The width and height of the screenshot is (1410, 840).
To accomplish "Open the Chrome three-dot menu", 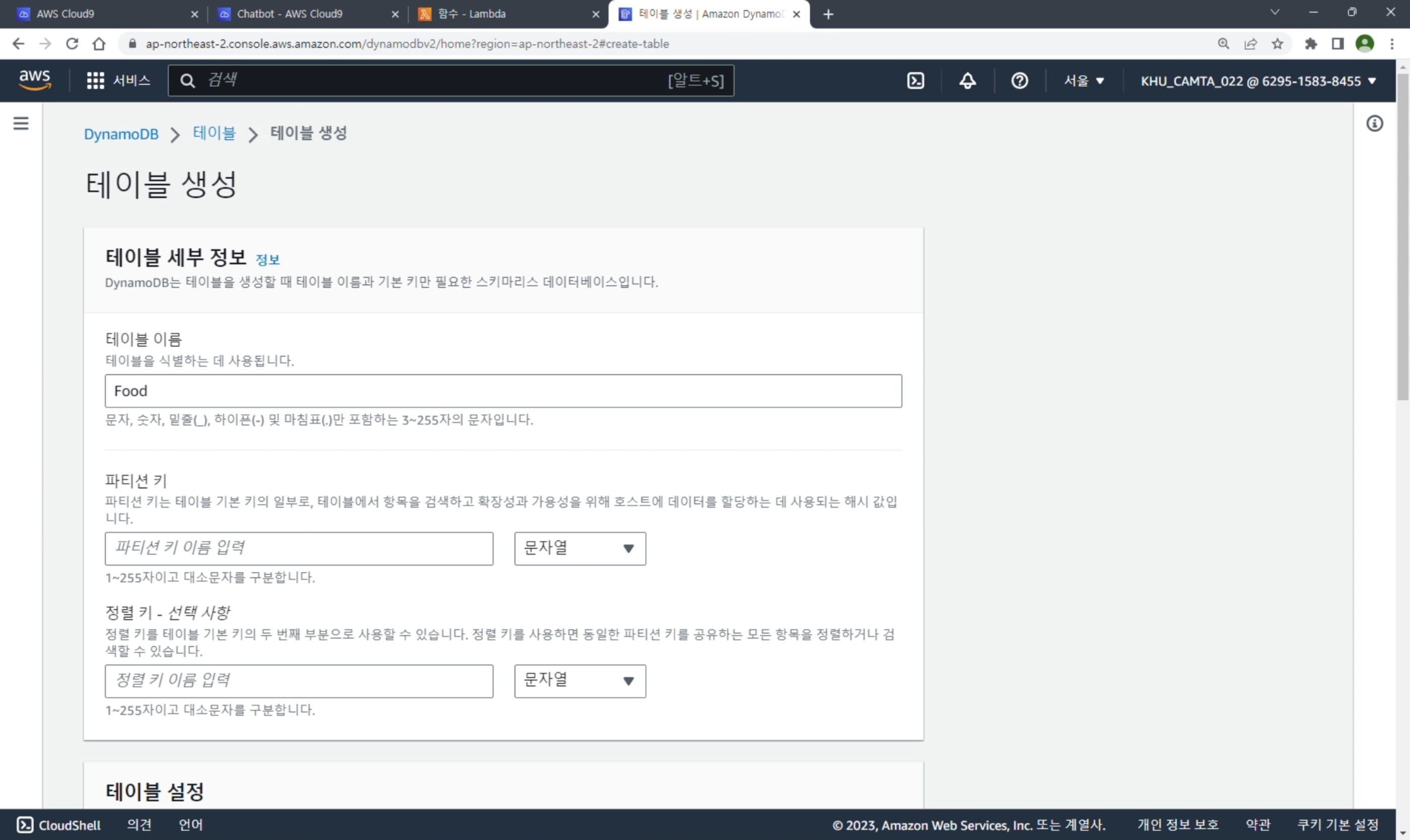I will click(x=1392, y=44).
